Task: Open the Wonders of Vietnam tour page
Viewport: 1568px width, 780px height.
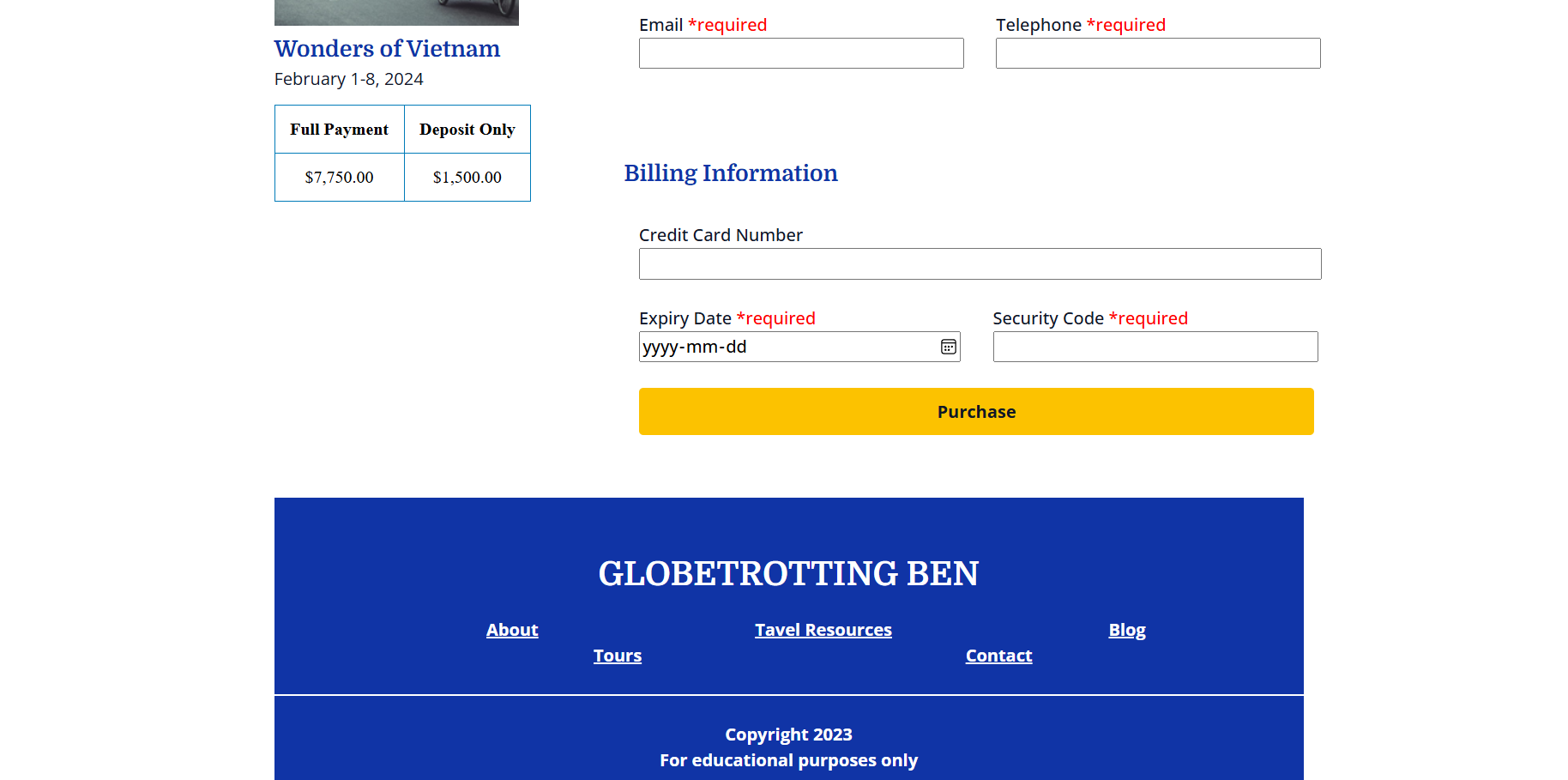Action: pos(387,49)
